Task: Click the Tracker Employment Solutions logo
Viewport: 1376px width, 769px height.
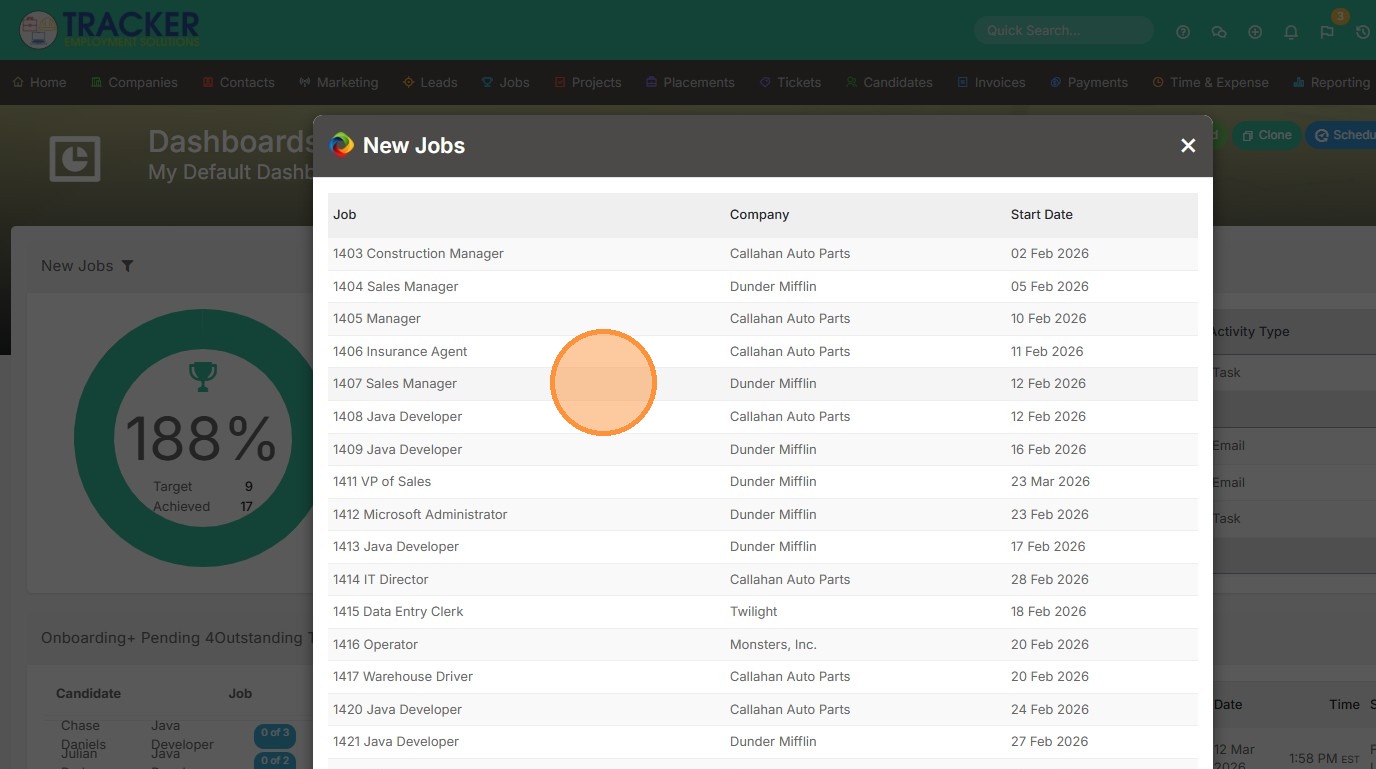Action: [x=110, y=29]
